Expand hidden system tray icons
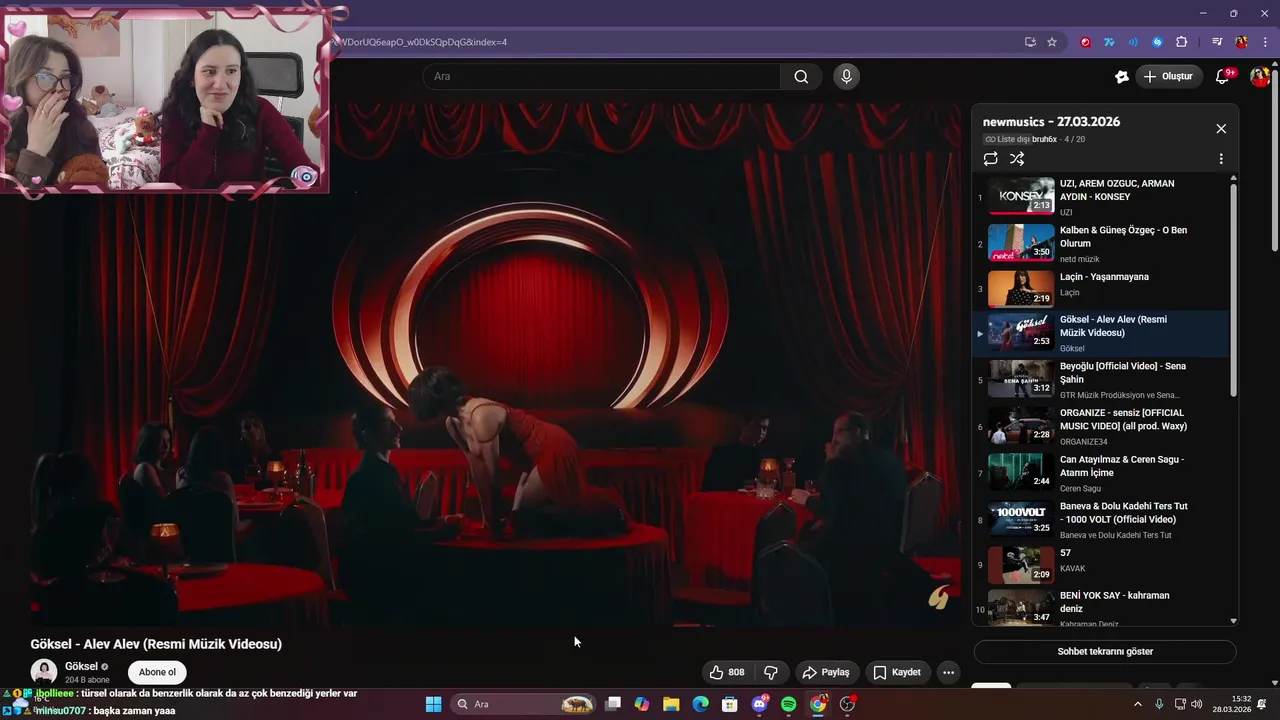 [x=1137, y=704]
